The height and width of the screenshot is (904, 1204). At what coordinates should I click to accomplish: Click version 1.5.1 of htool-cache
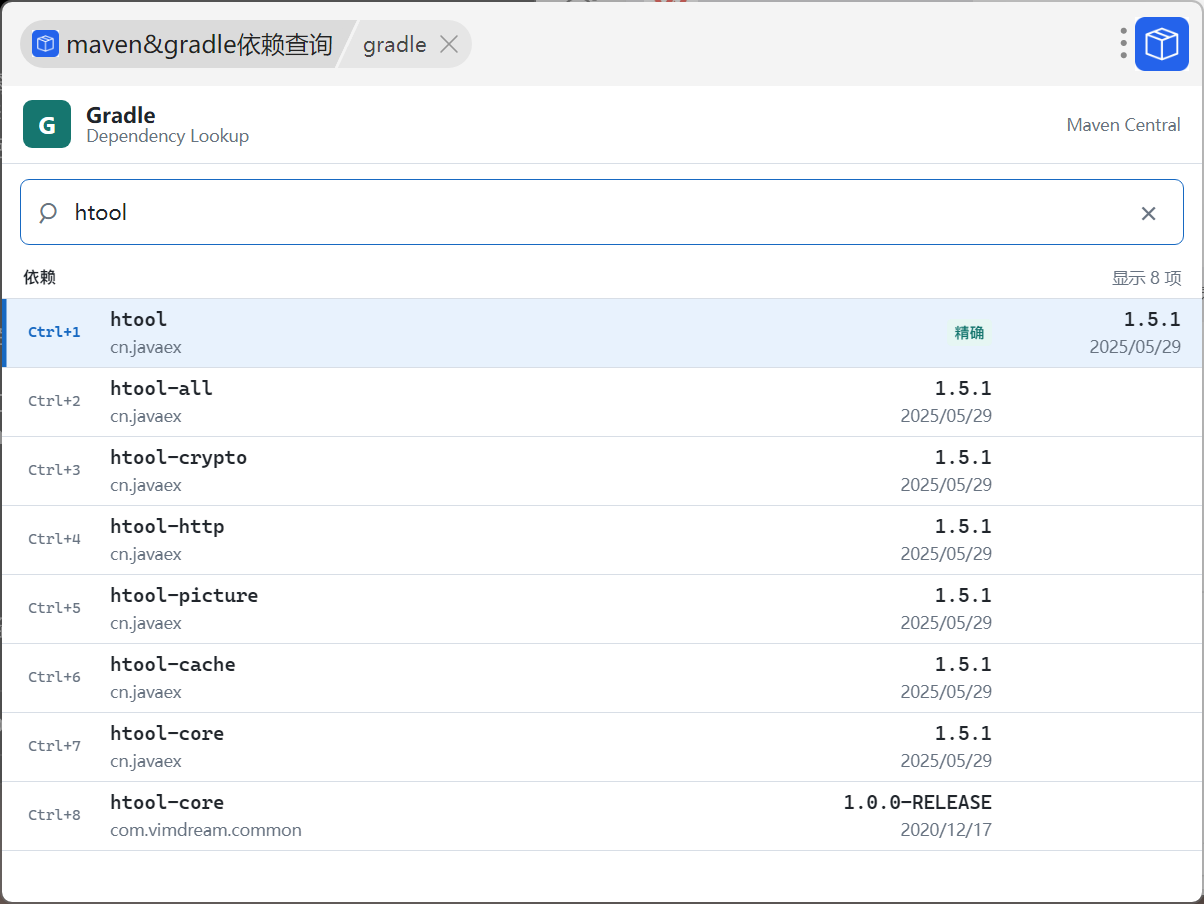963,664
